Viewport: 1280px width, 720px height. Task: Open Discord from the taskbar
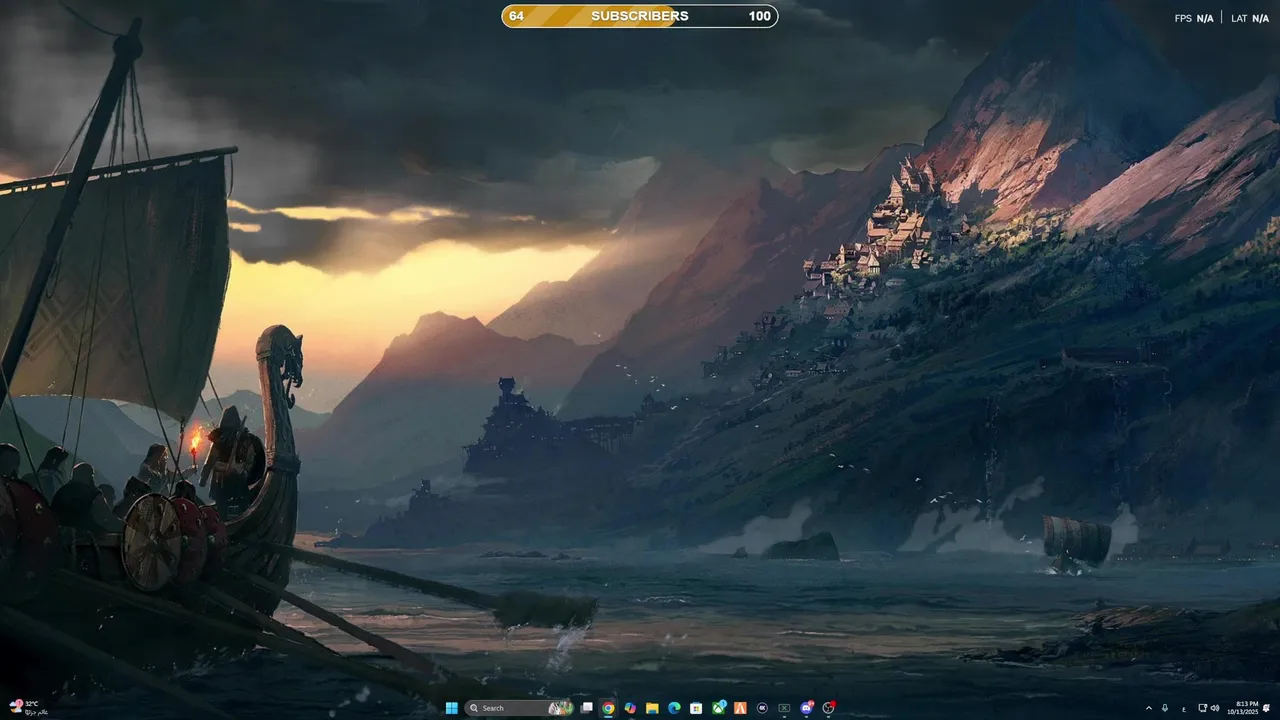807,708
